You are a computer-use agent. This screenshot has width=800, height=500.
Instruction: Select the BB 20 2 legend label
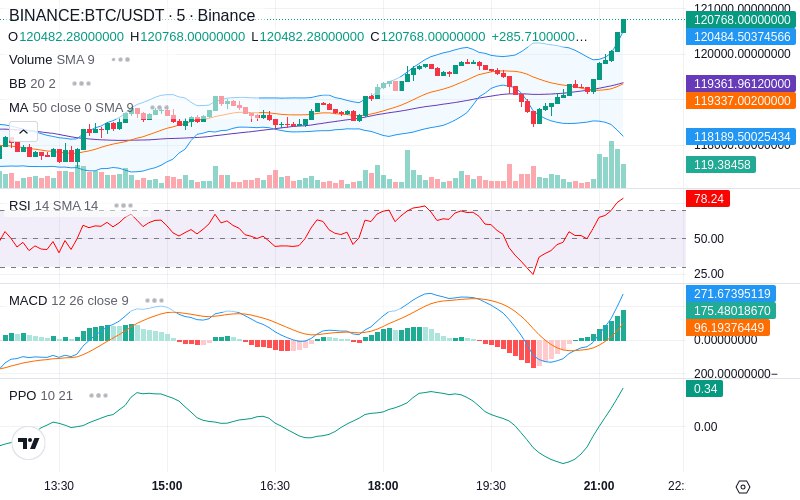(32, 84)
